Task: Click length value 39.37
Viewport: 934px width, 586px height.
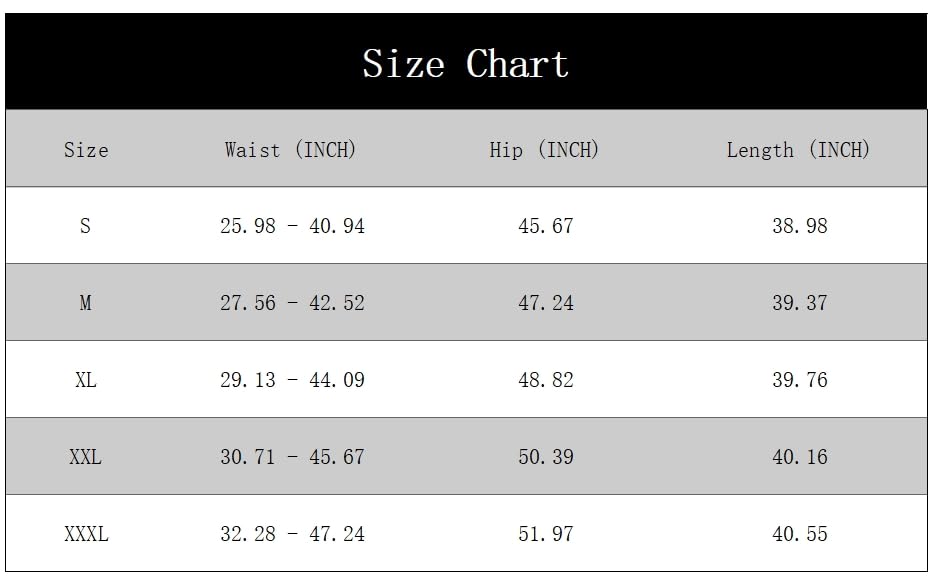Action: [x=800, y=303]
